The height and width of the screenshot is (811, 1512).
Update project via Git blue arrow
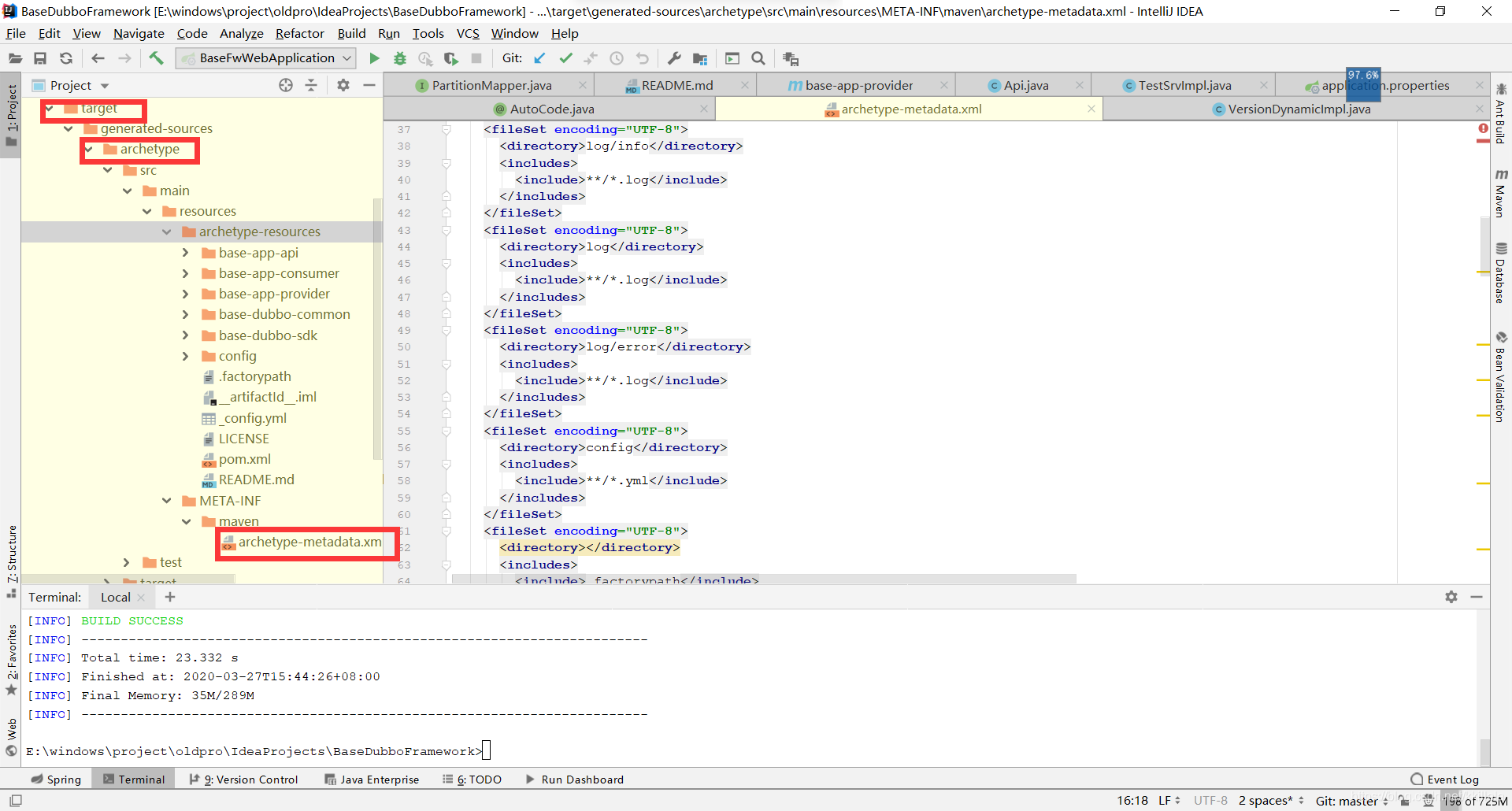[539, 58]
